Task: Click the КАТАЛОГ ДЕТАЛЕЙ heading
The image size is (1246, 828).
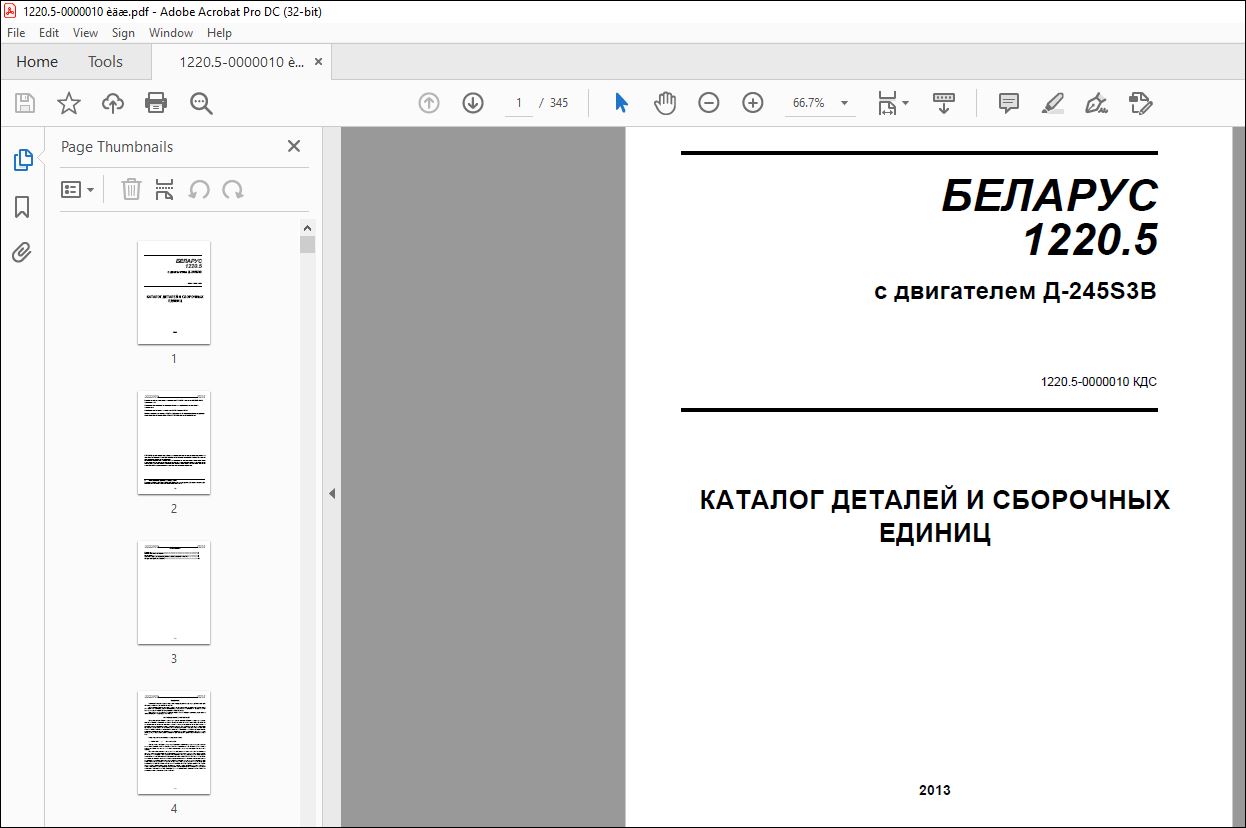Action: pyautogui.click(x=935, y=516)
